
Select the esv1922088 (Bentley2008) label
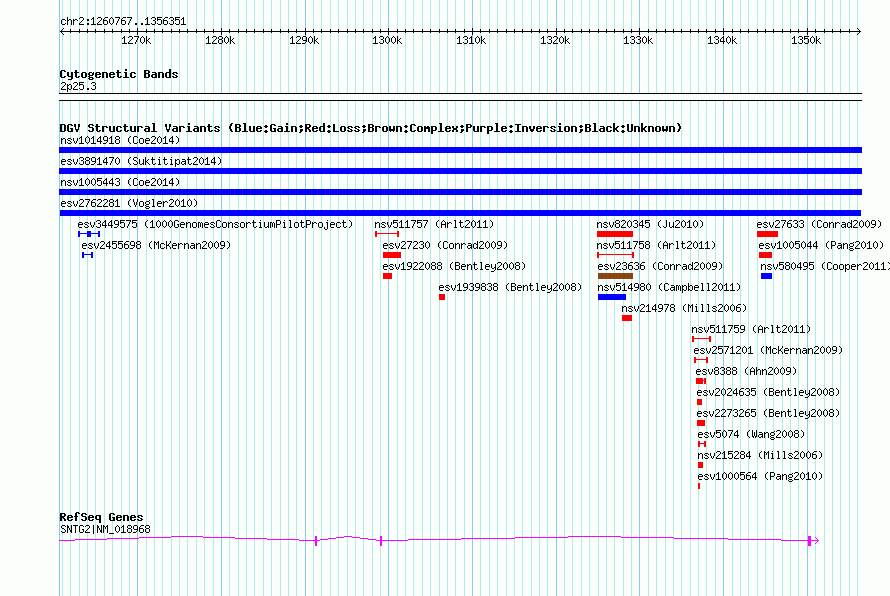pyautogui.click(x=454, y=266)
